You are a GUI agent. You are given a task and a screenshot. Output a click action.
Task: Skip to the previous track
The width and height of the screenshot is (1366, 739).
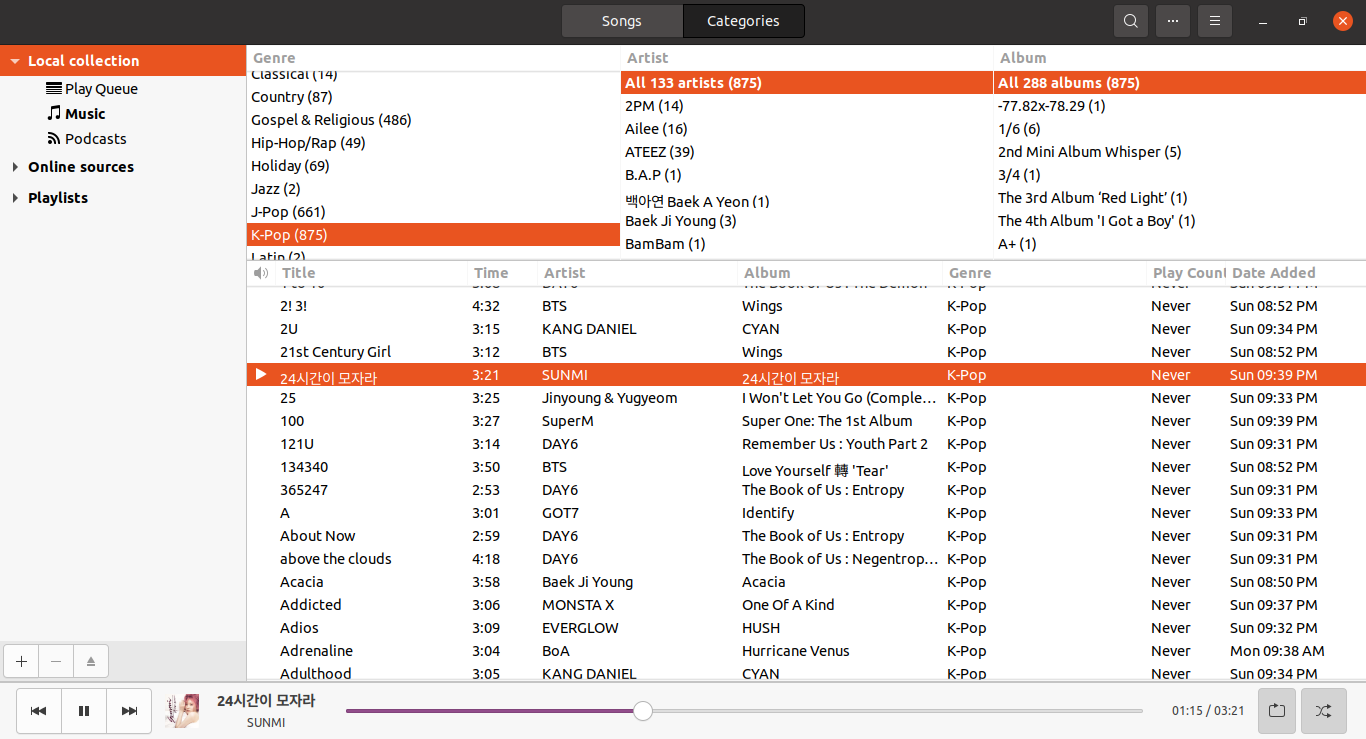click(x=38, y=711)
